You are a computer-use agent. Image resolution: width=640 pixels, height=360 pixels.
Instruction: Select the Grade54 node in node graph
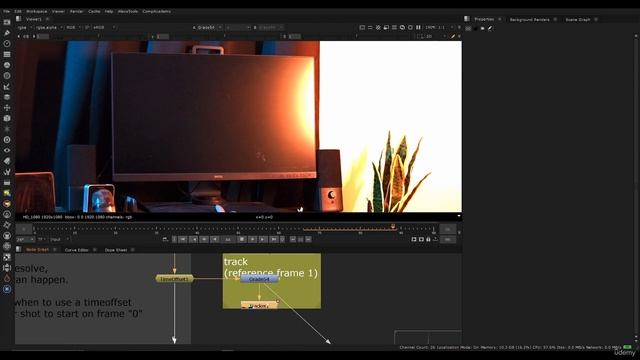(x=259, y=279)
